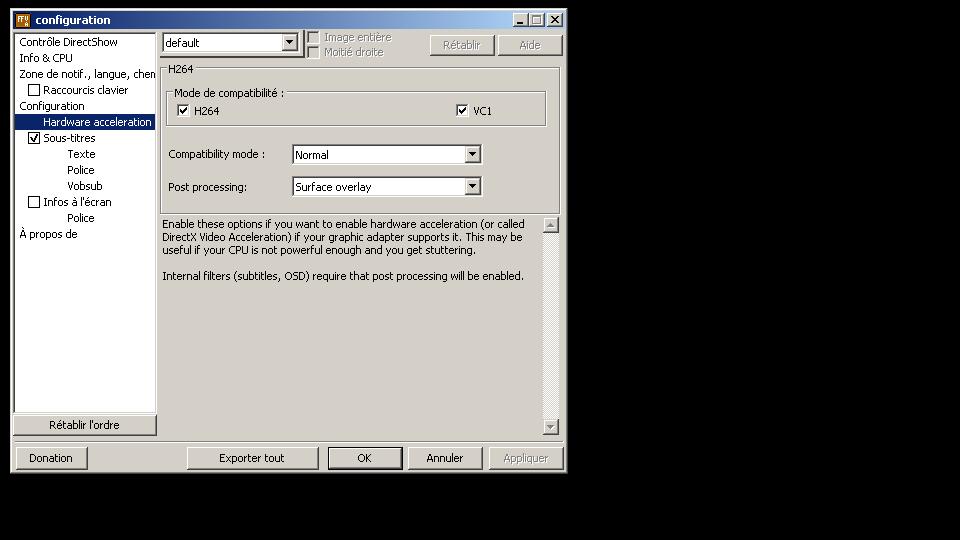This screenshot has width=960, height=540.
Task: Click the description scrollbar down arrow
Action: click(x=550, y=427)
